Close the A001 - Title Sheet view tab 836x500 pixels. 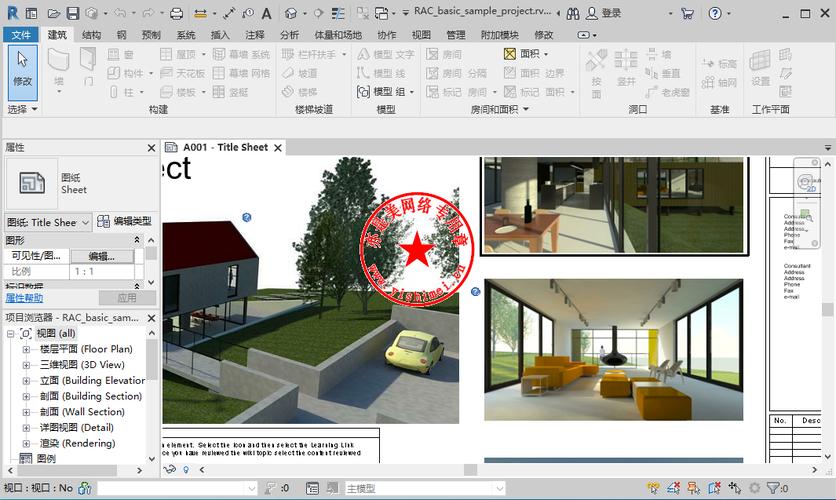[278, 148]
